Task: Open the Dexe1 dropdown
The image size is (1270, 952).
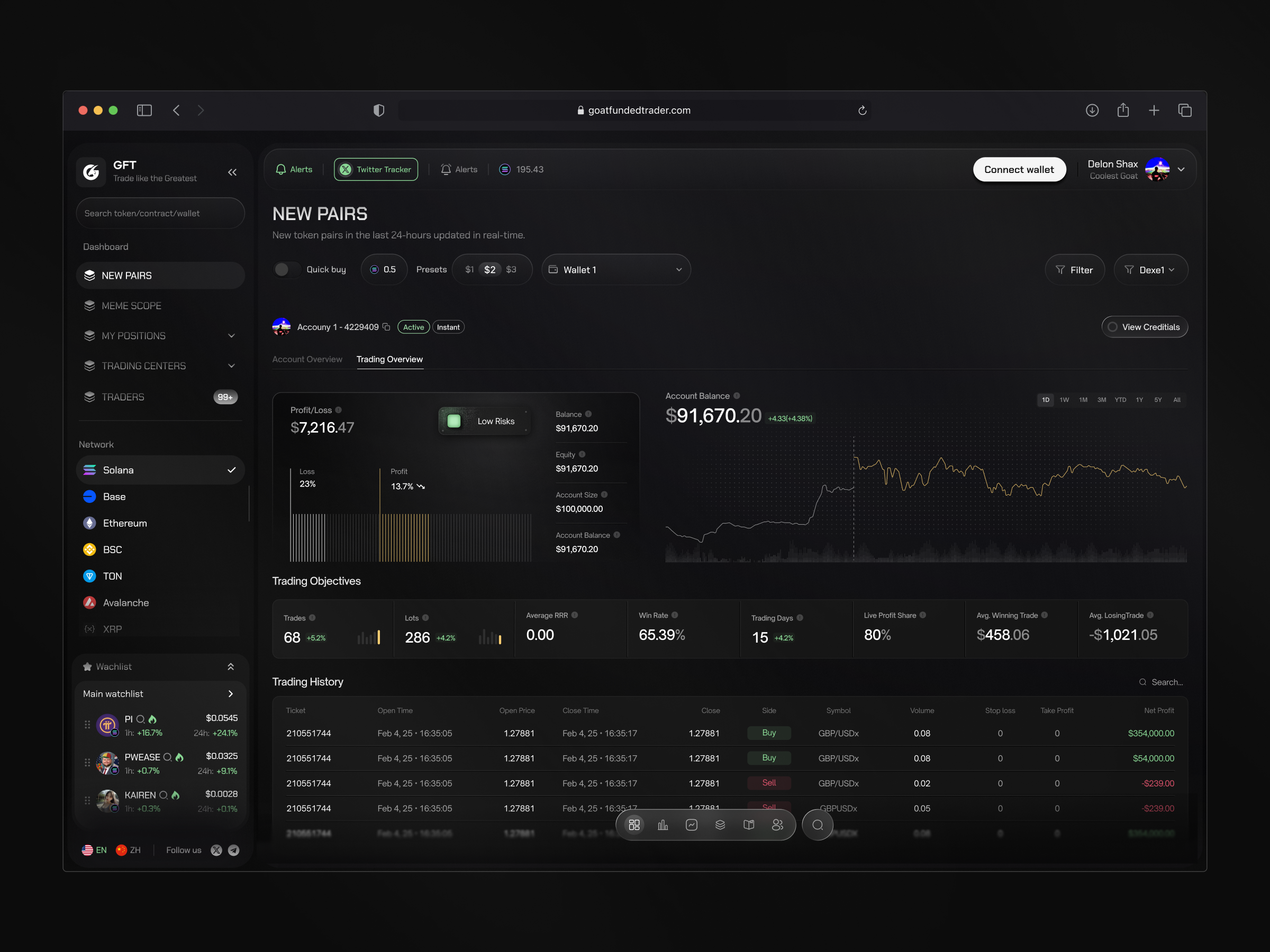Action: (1151, 269)
